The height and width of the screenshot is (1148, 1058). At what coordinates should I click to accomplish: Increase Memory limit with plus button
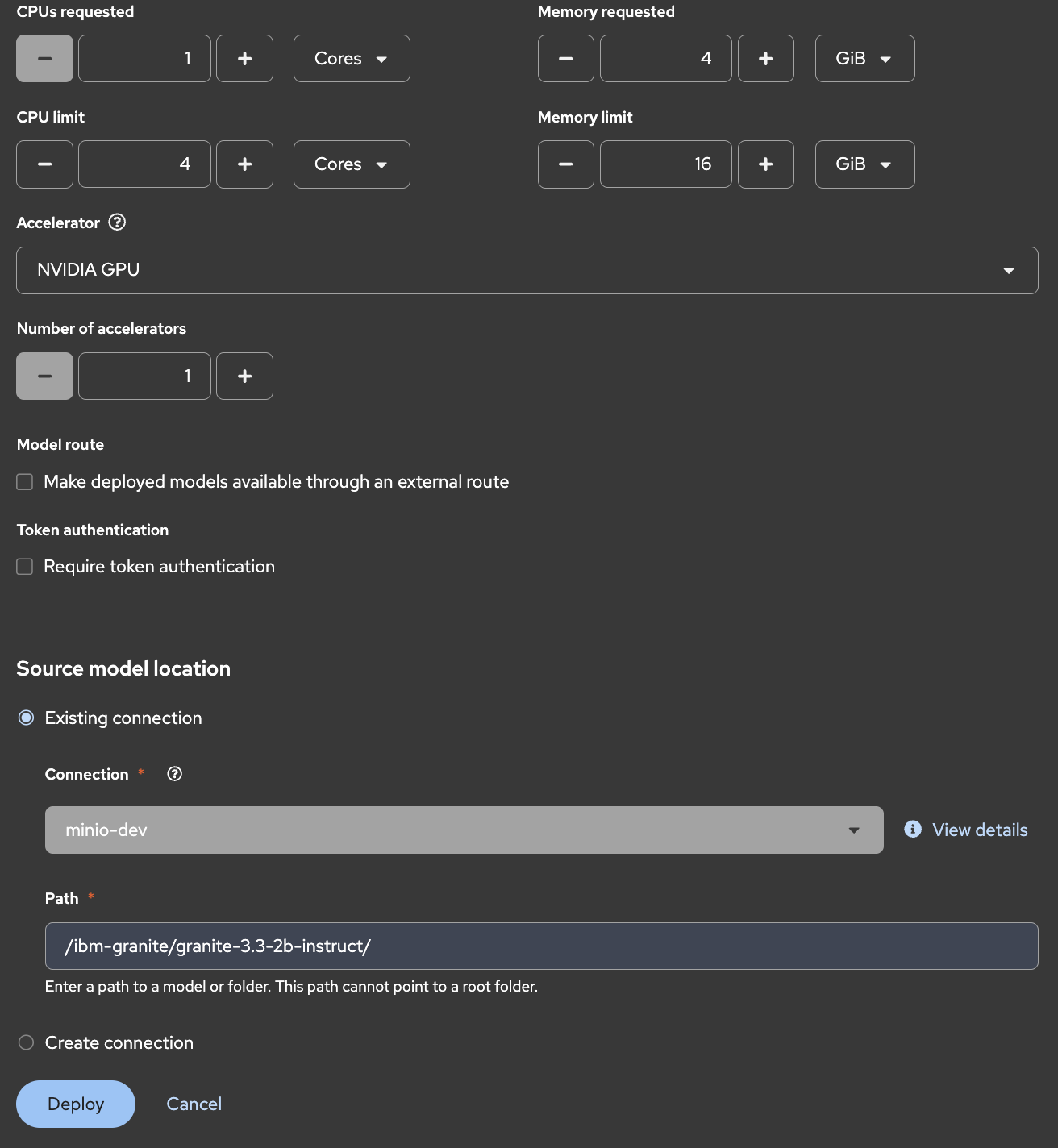point(765,164)
